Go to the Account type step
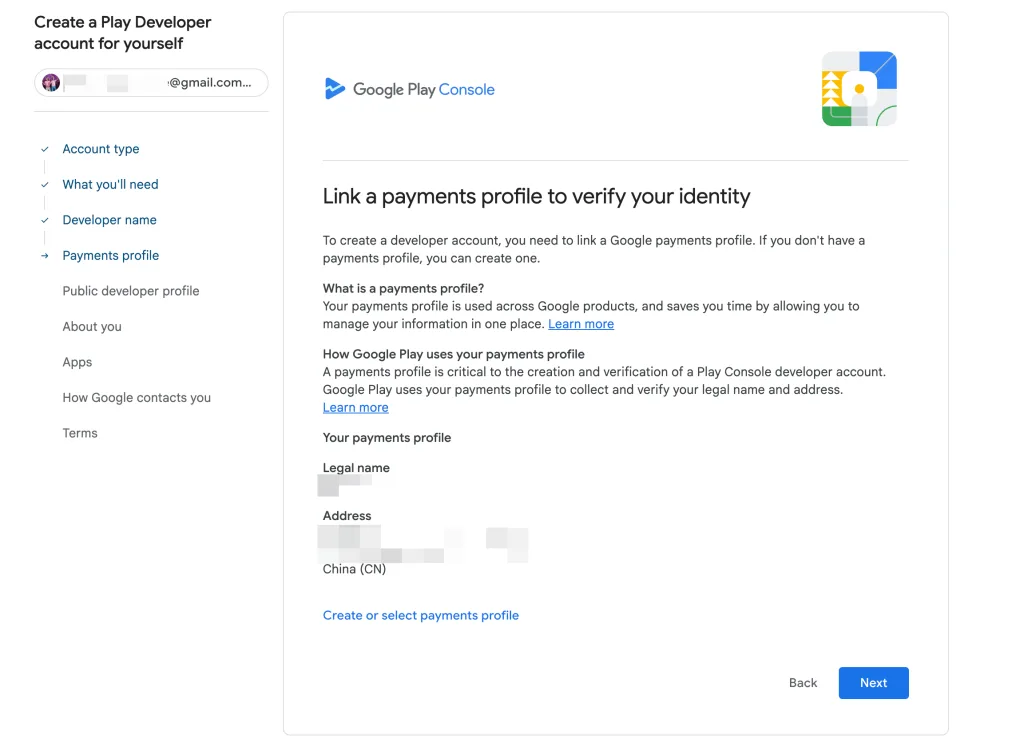Image resolution: width=1024 pixels, height=755 pixels. pos(101,149)
